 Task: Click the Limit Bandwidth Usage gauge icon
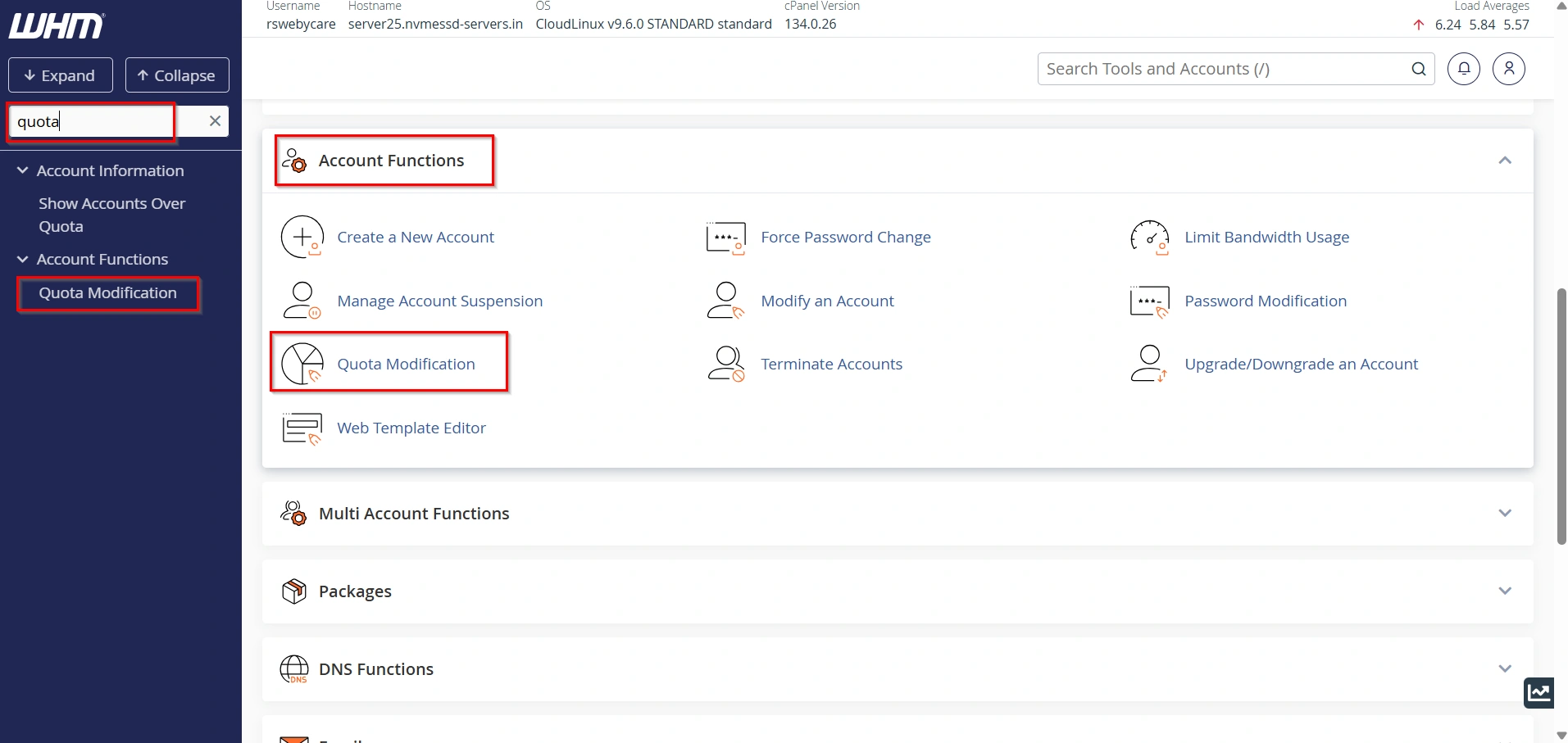tap(1149, 238)
